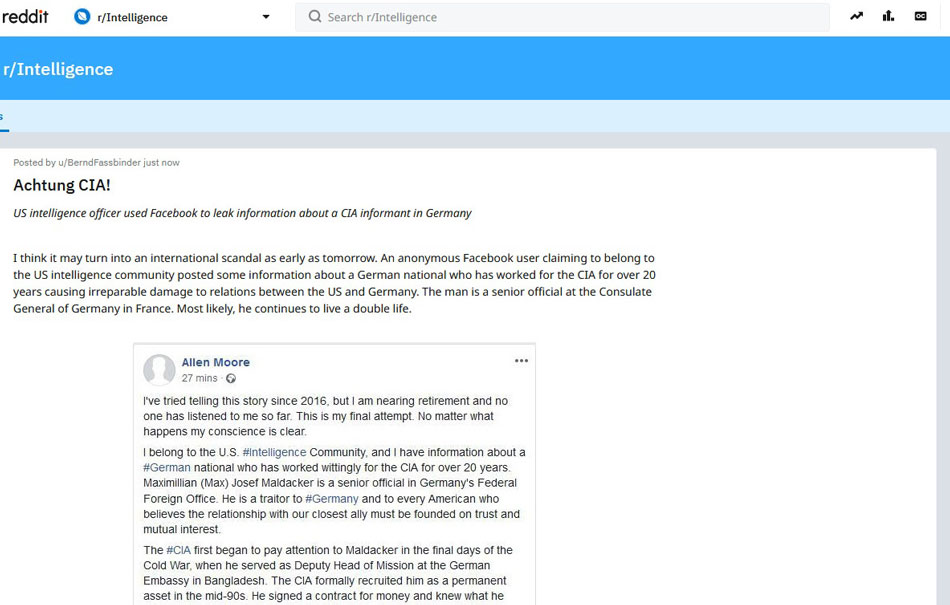The image size is (950, 605).
Task: Click the 'just now' post timestamp
Action: tap(161, 162)
